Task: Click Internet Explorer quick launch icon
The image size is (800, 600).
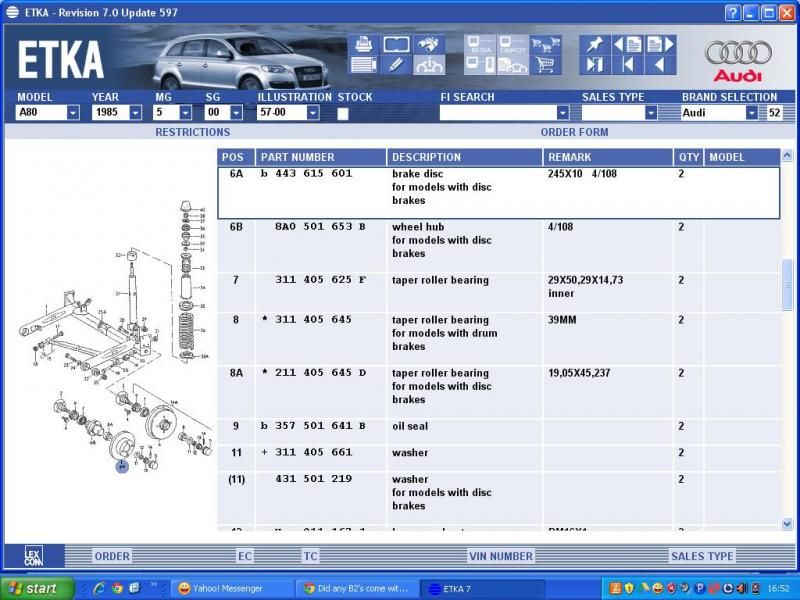Action: [x=99, y=588]
